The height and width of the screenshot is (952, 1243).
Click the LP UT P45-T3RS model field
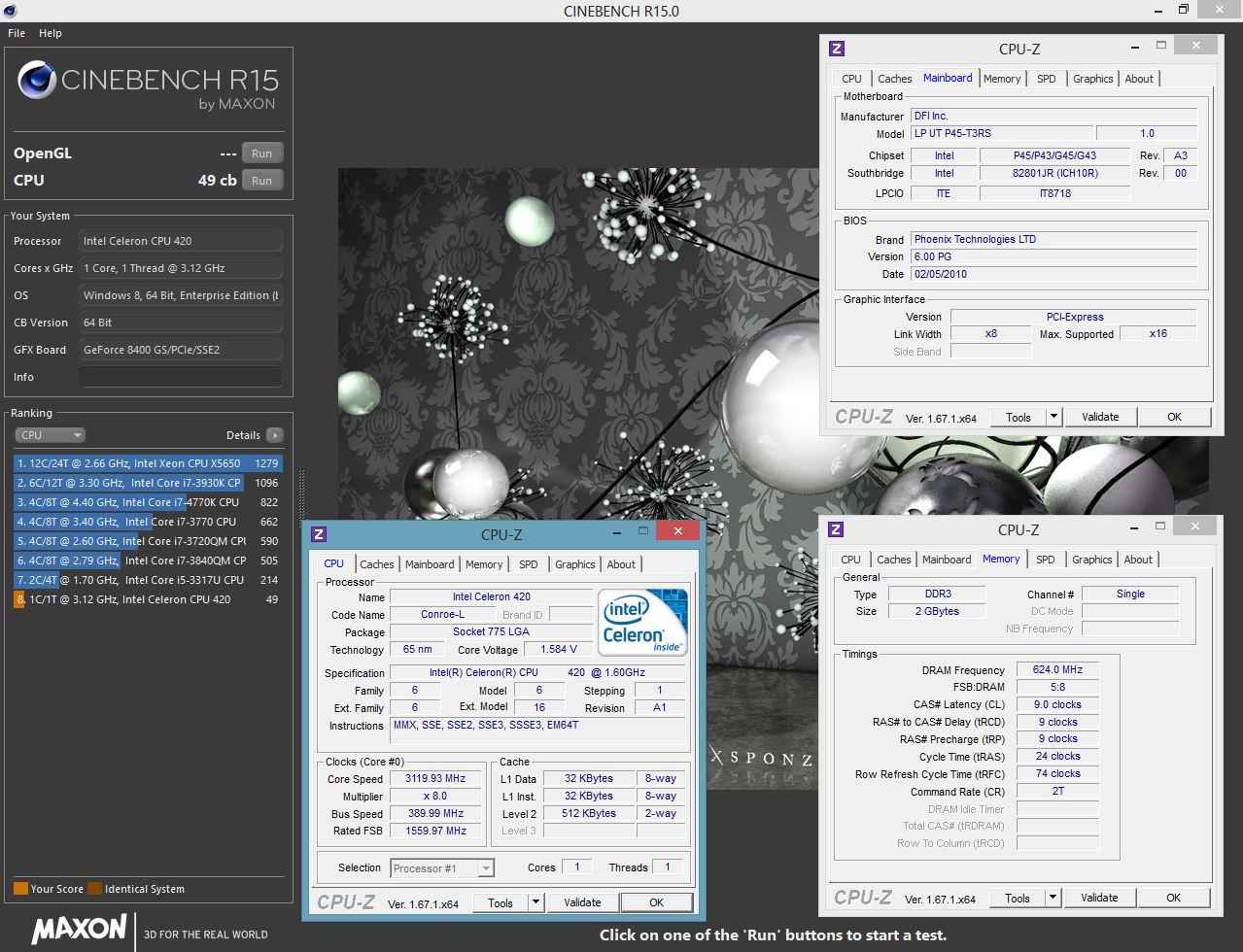tap(1000, 133)
